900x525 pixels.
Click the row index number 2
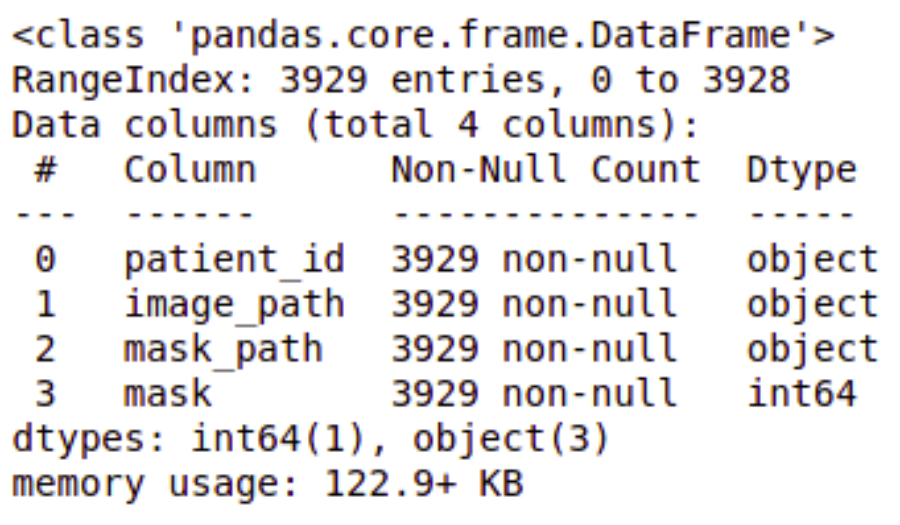click(x=46, y=349)
